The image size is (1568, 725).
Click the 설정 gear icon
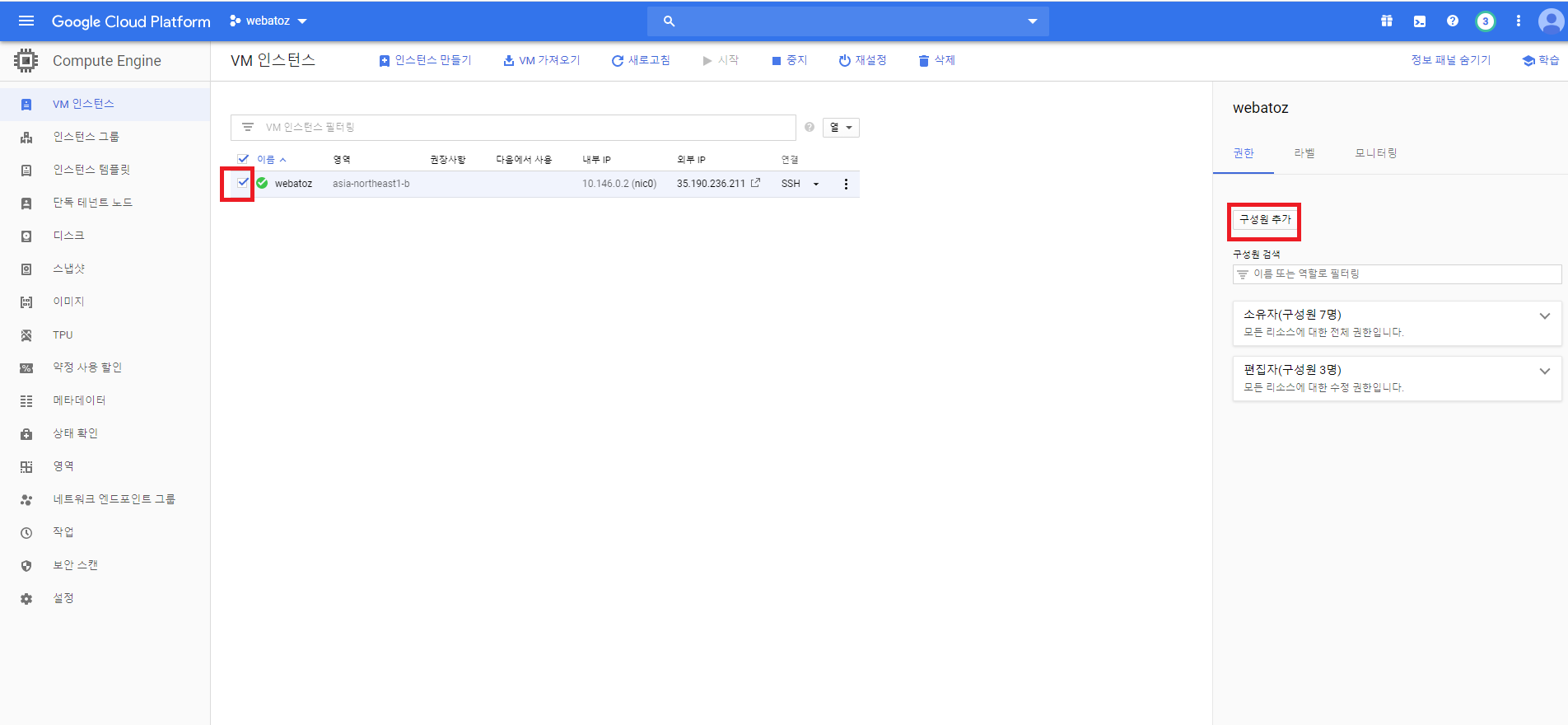26,599
